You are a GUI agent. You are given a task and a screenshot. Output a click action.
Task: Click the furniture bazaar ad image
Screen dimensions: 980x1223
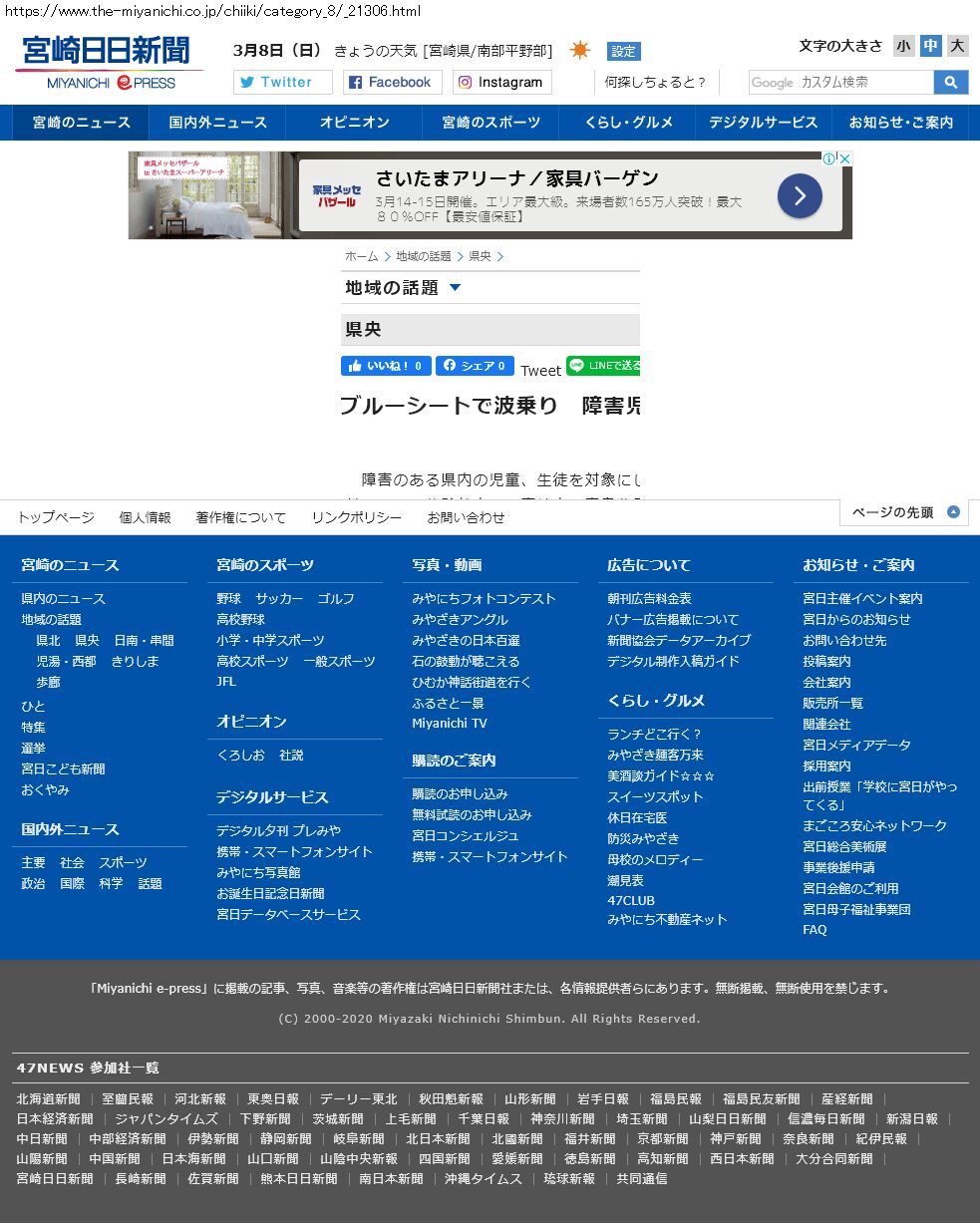[211, 195]
